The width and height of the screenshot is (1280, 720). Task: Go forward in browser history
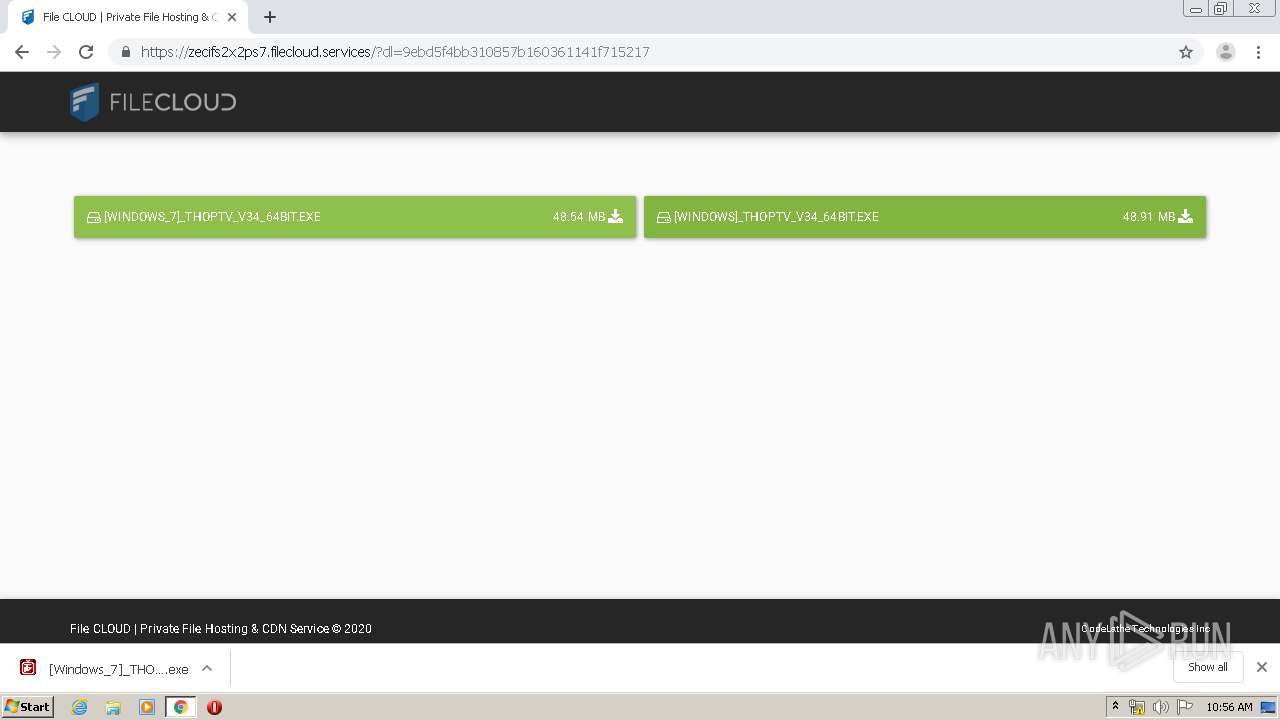pos(54,52)
